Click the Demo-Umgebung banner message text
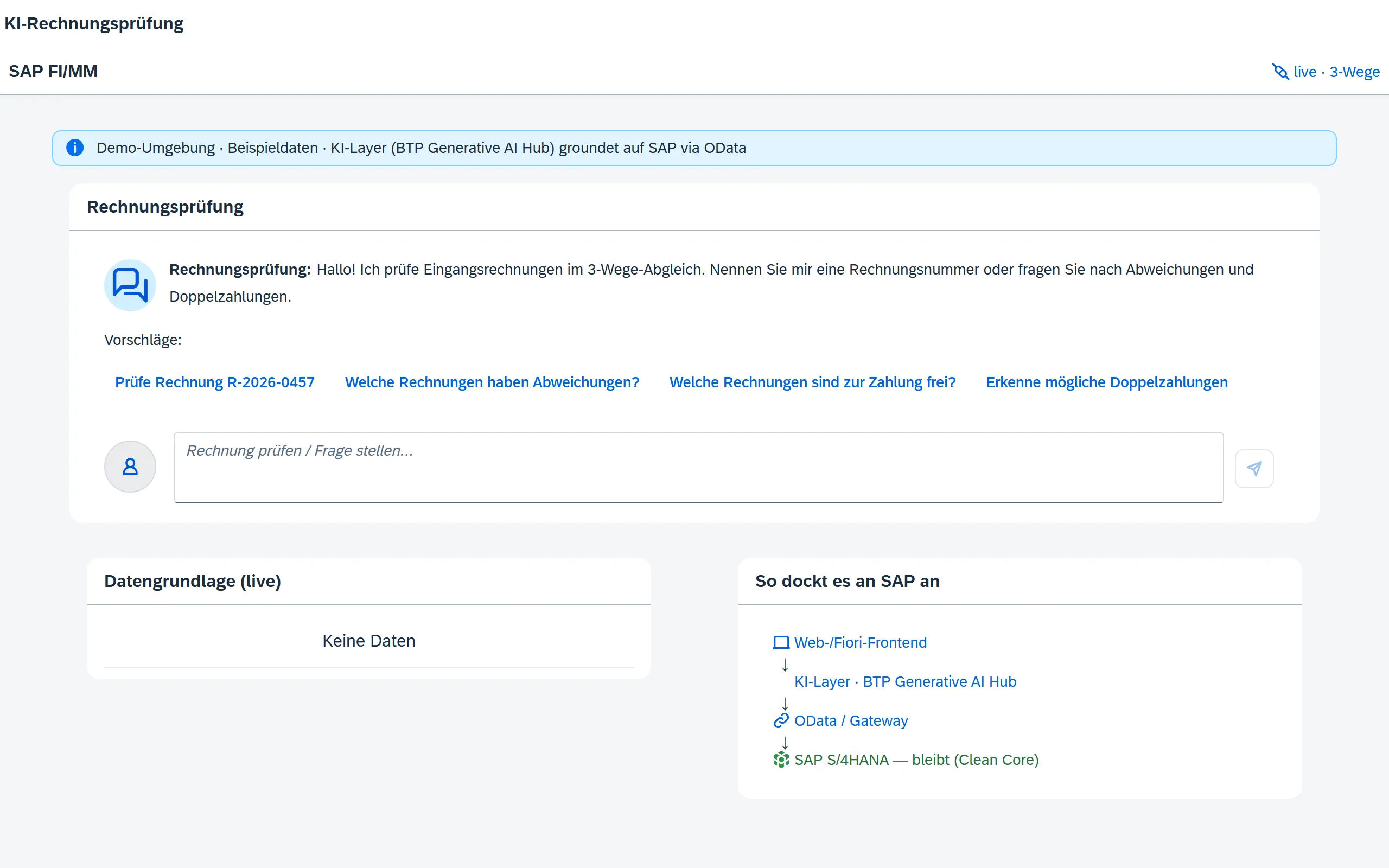 click(420, 148)
